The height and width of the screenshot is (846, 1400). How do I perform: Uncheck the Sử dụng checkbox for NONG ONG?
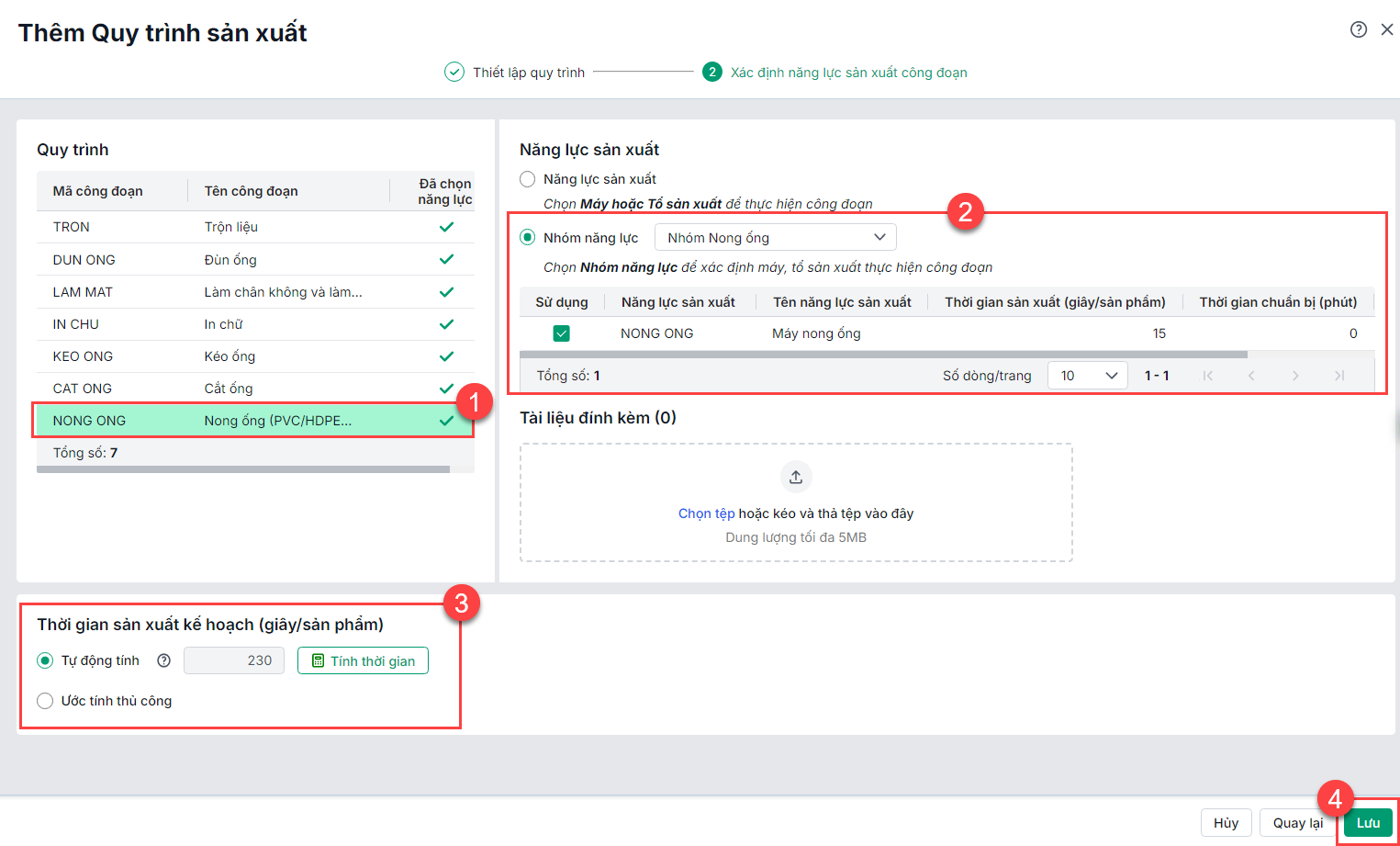tap(562, 333)
